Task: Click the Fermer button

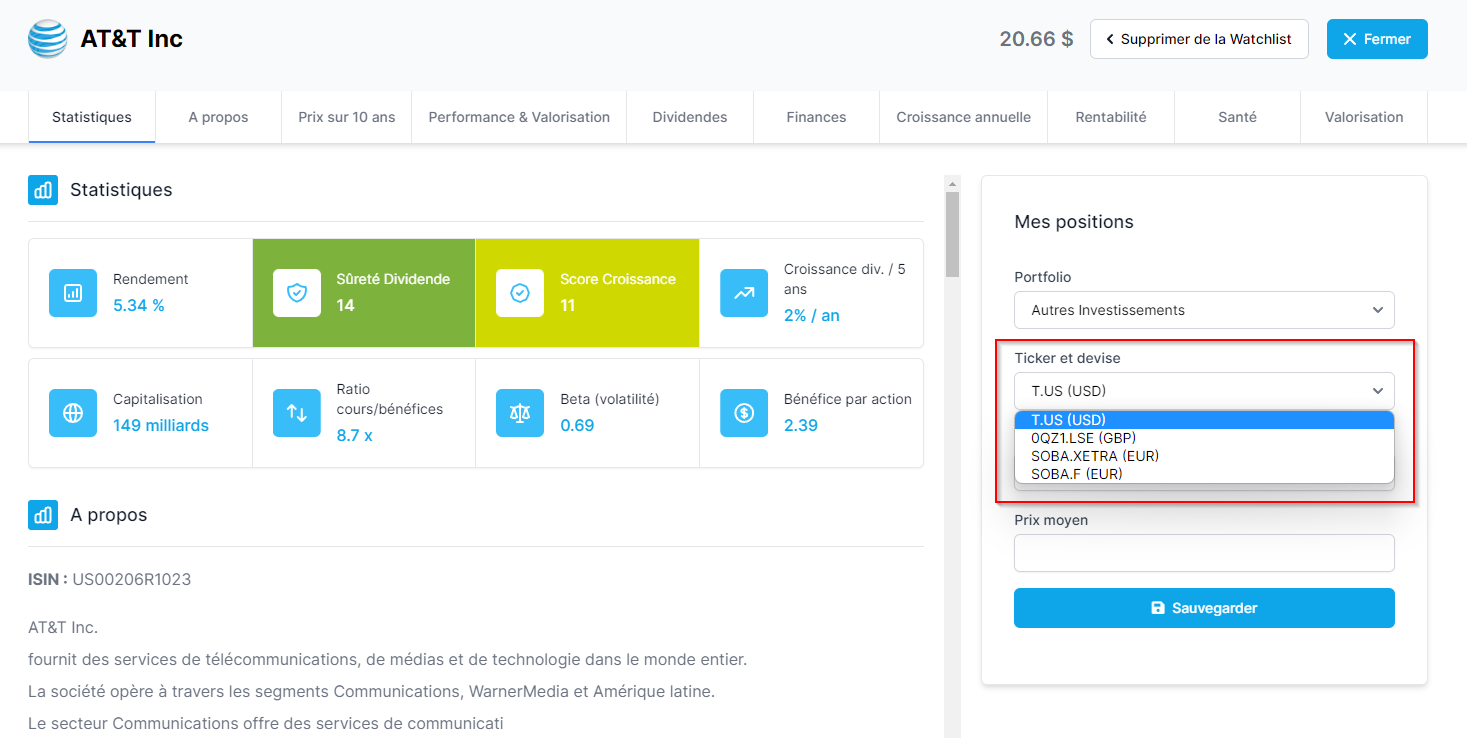Action: (1377, 39)
